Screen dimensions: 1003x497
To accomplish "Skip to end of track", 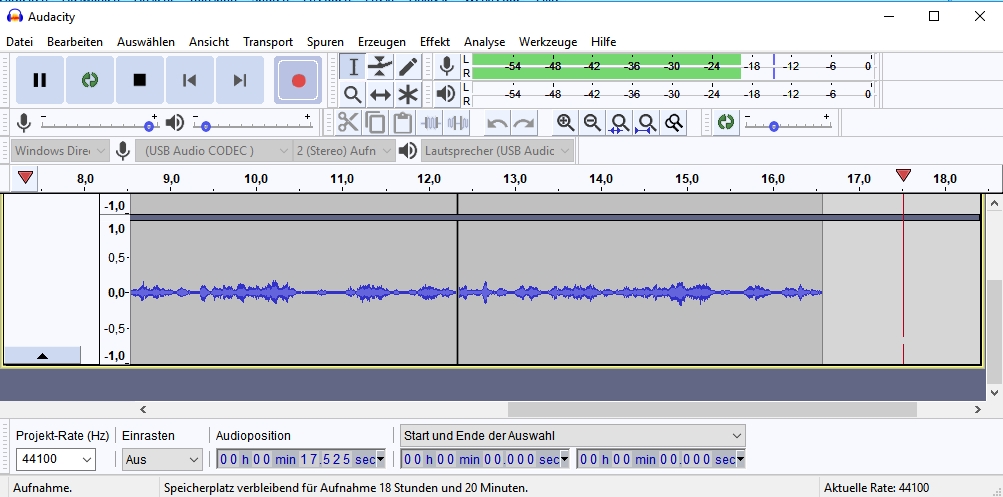I will 239,80.
